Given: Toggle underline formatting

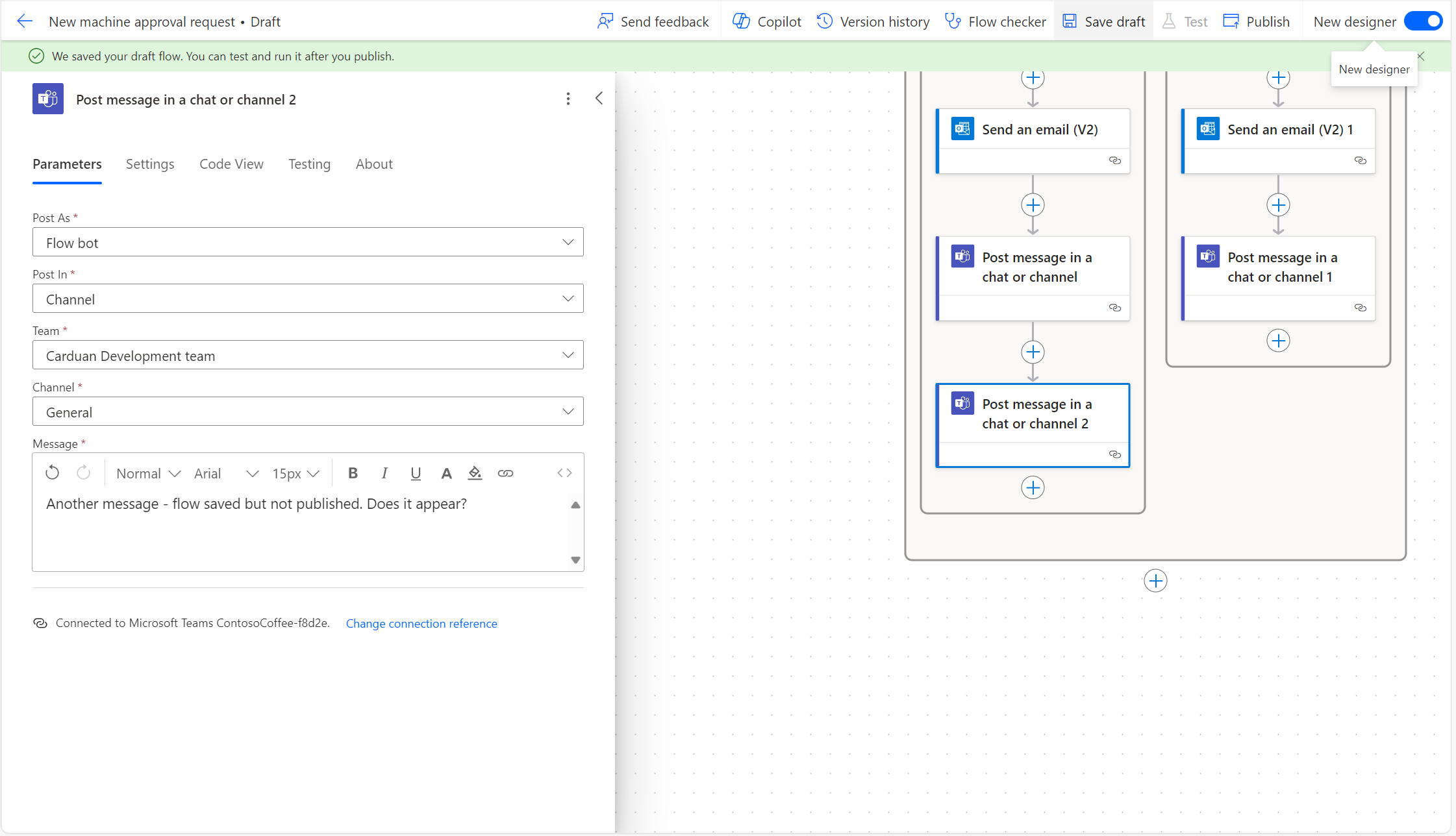Looking at the screenshot, I should [416, 473].
